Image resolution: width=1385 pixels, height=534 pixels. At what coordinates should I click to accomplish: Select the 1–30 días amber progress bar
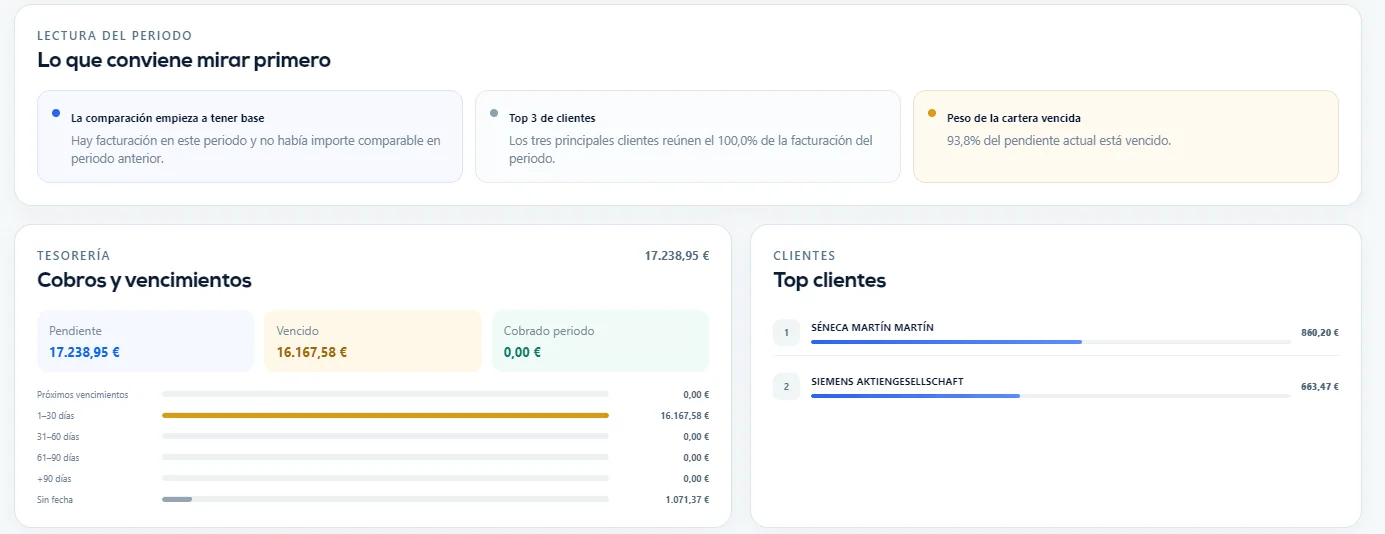click(385, 415)
